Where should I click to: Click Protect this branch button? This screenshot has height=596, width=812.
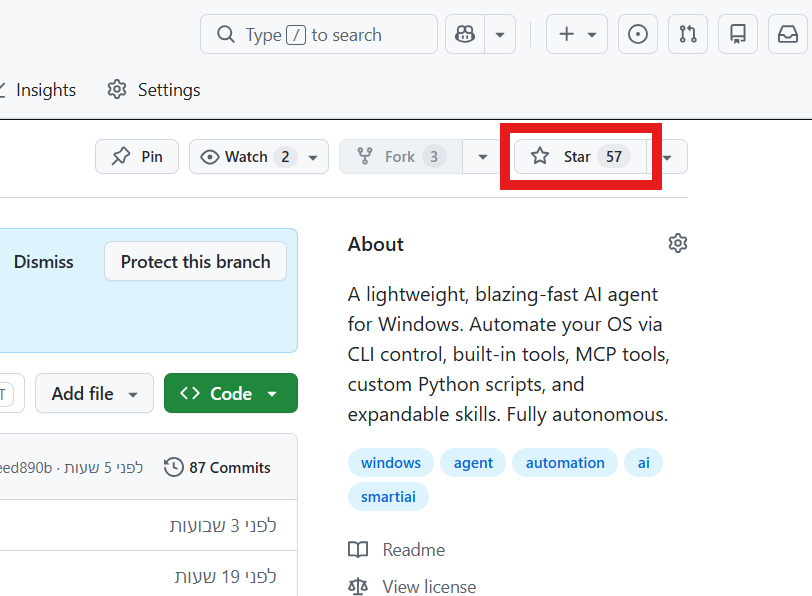195,261
